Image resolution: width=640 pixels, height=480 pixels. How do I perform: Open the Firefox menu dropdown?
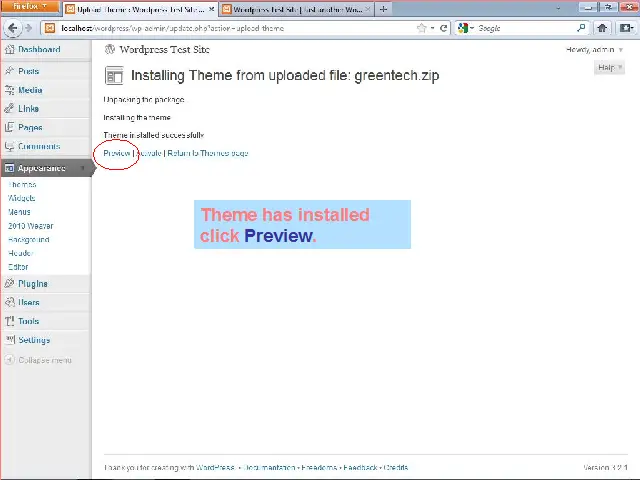(29, 7)
